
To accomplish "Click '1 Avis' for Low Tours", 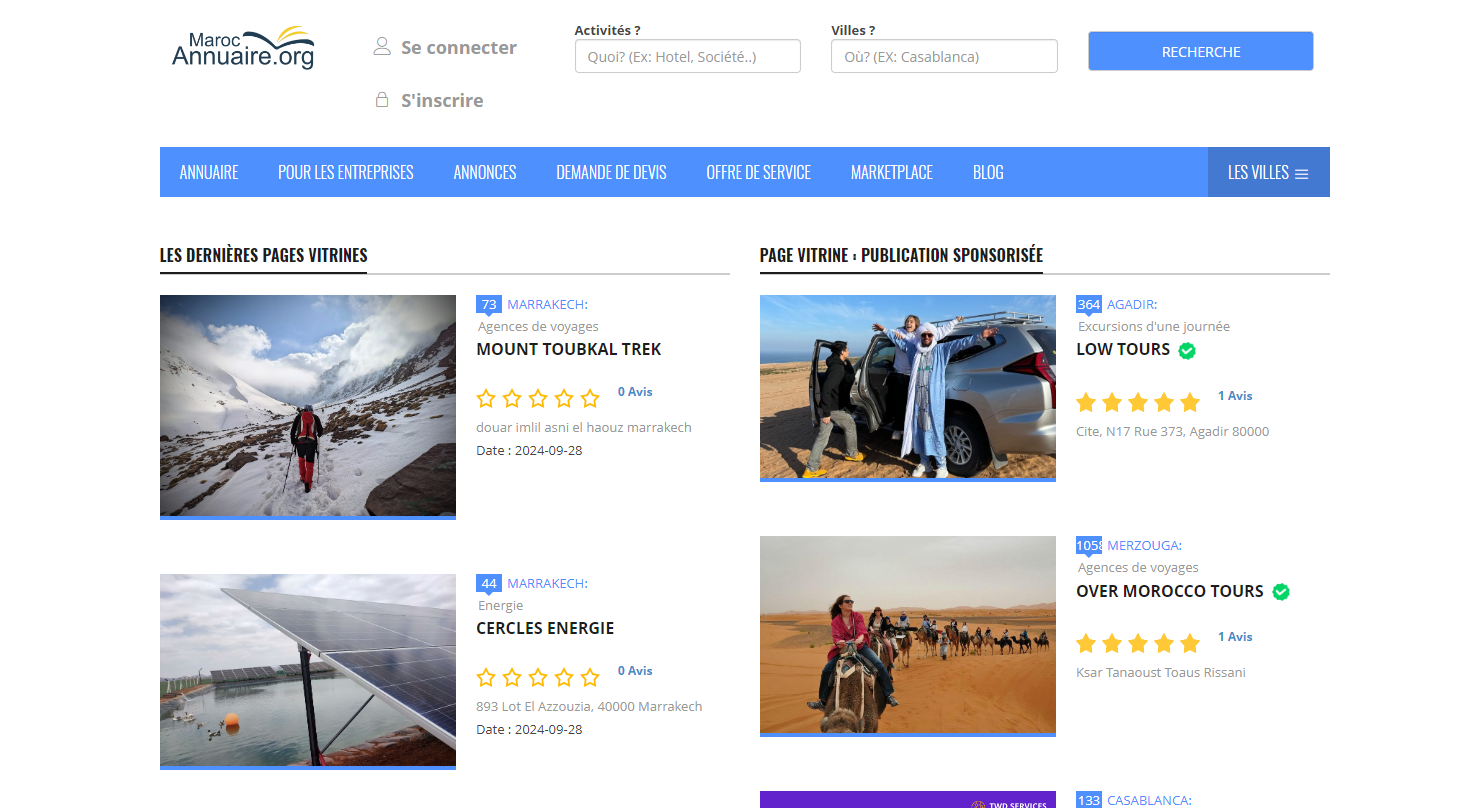I will 1235,396.
